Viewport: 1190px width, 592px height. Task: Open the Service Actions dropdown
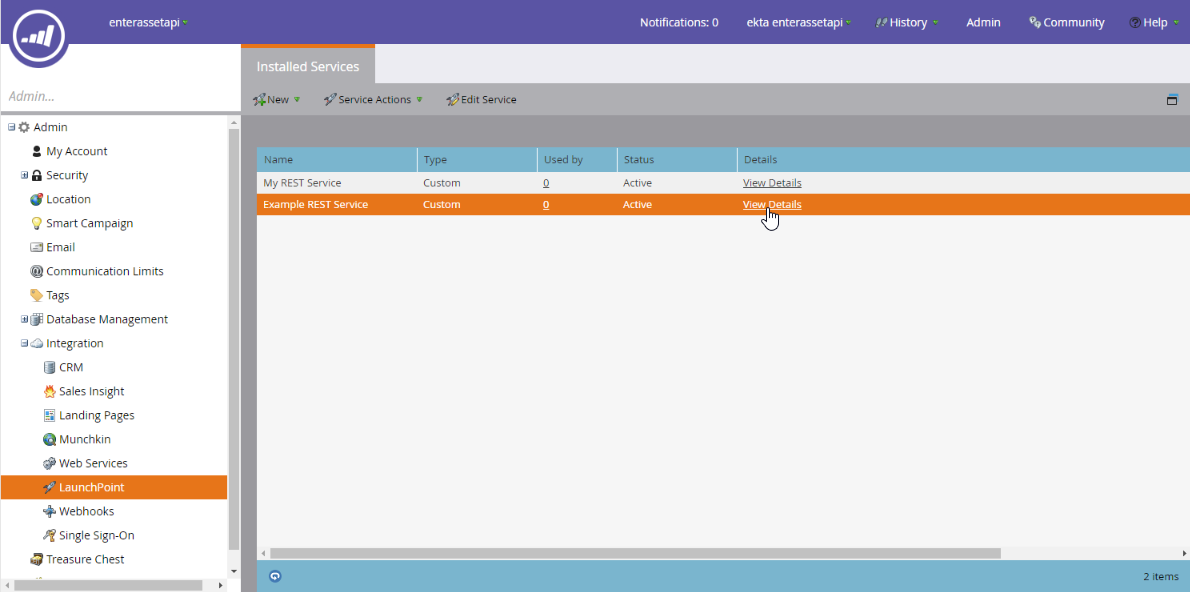[373, 99]
